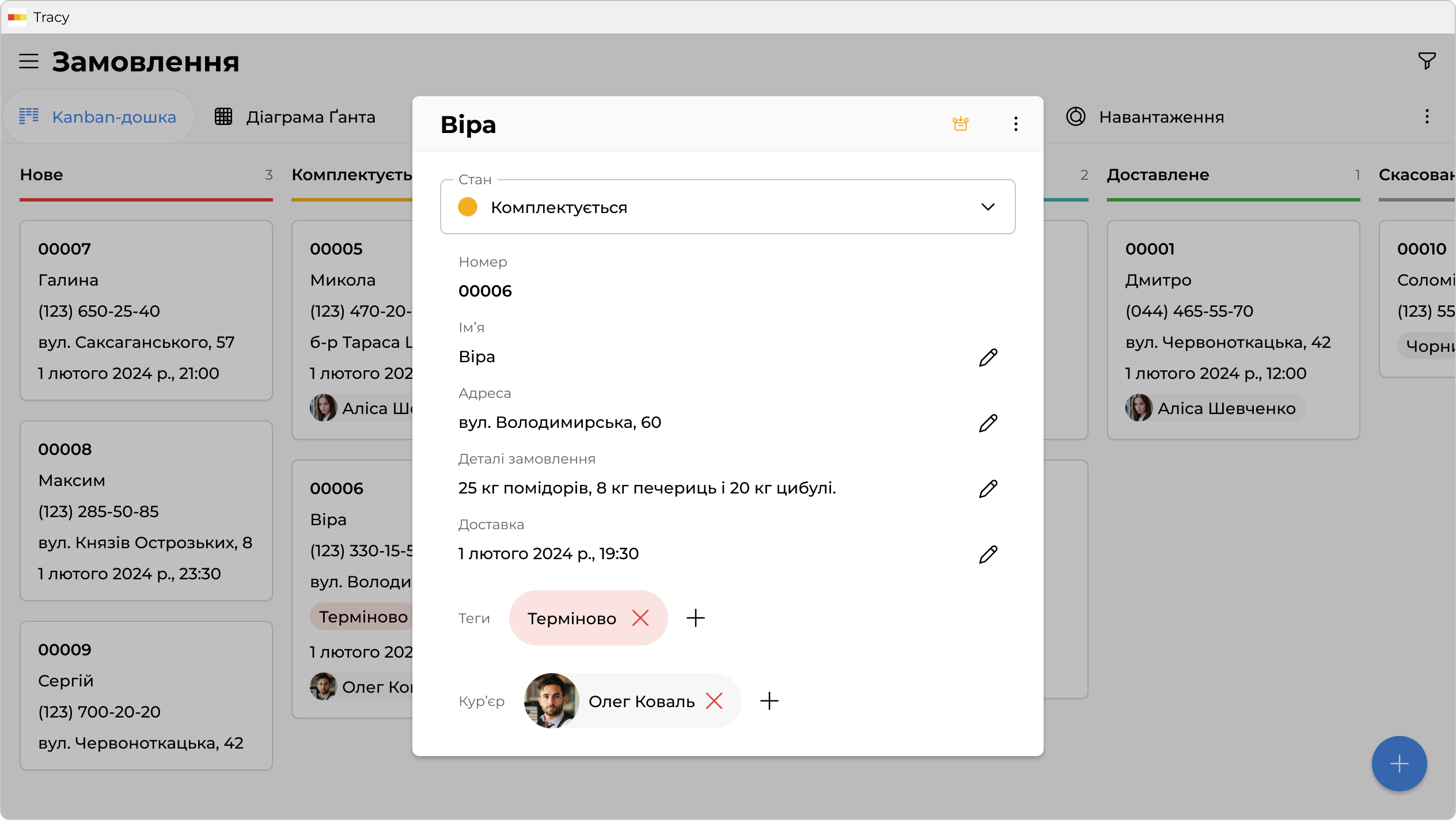Click the filter funnel icon
1456x820 pixels.
(x=1427, y=60)
